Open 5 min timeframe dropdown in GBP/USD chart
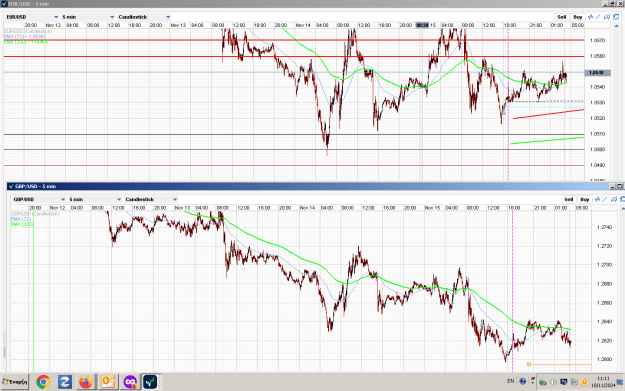 (95, 199)
